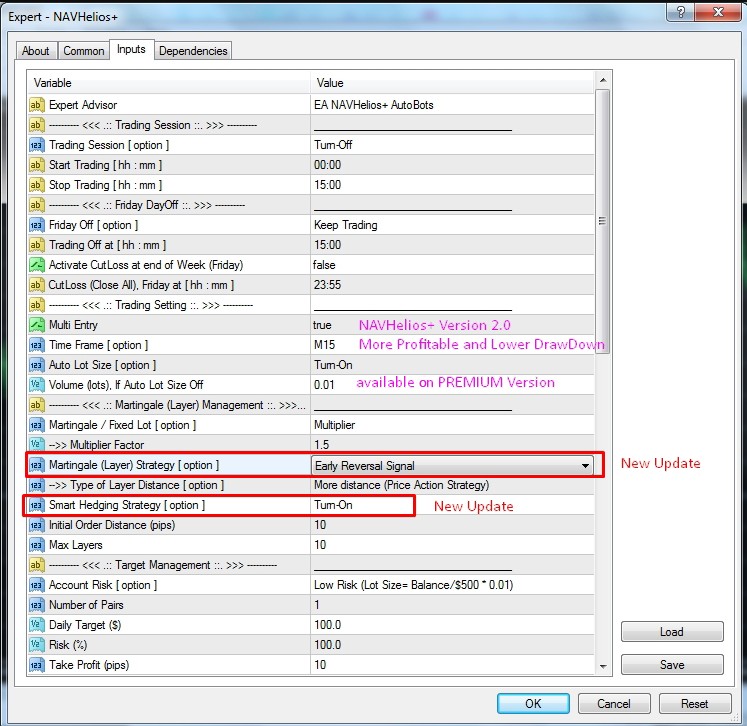Click the CutLoss Friday time 23:55

tap(327, 285)
